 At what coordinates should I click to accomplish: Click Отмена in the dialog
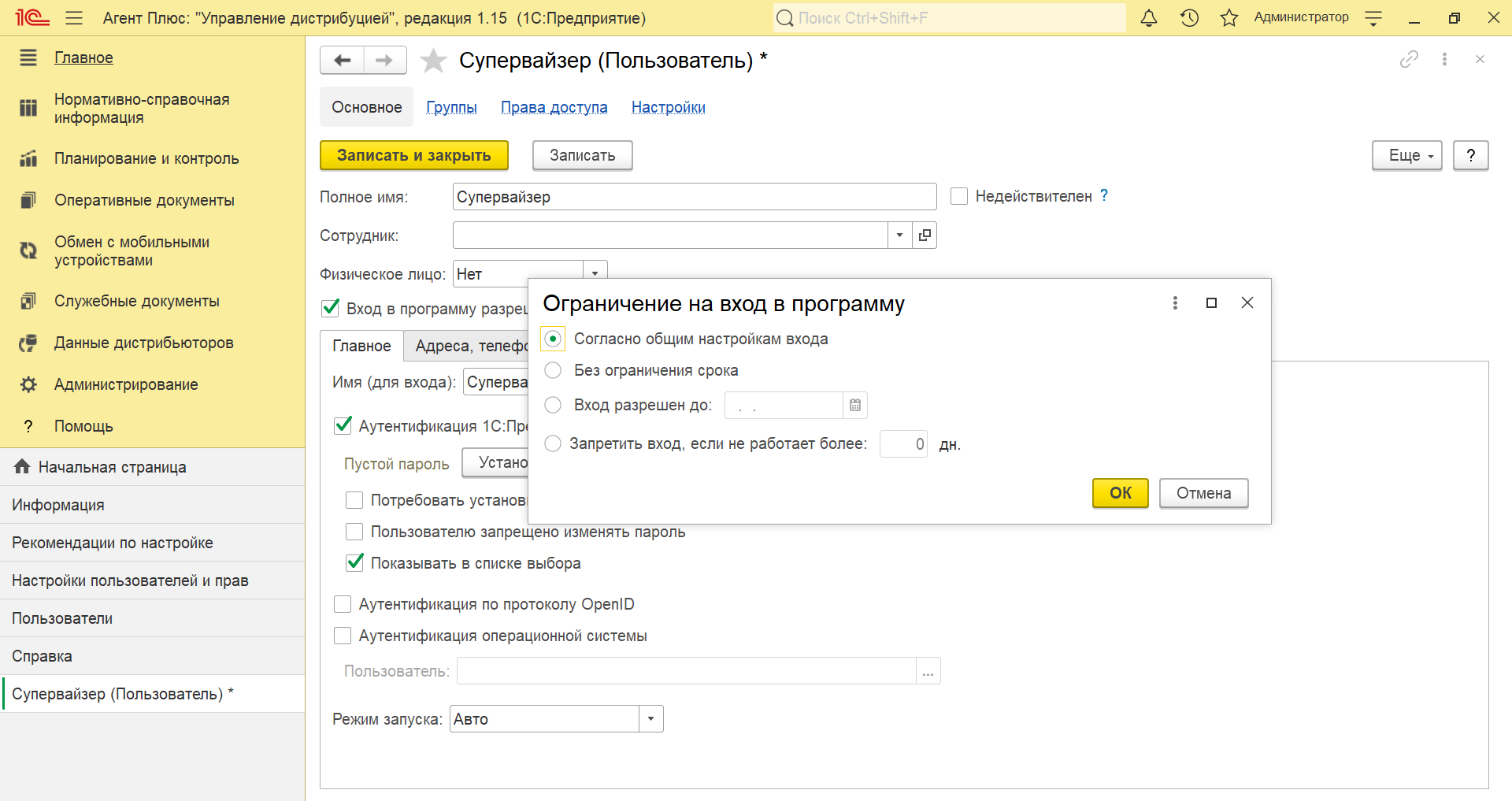[x=1204, y=493]
